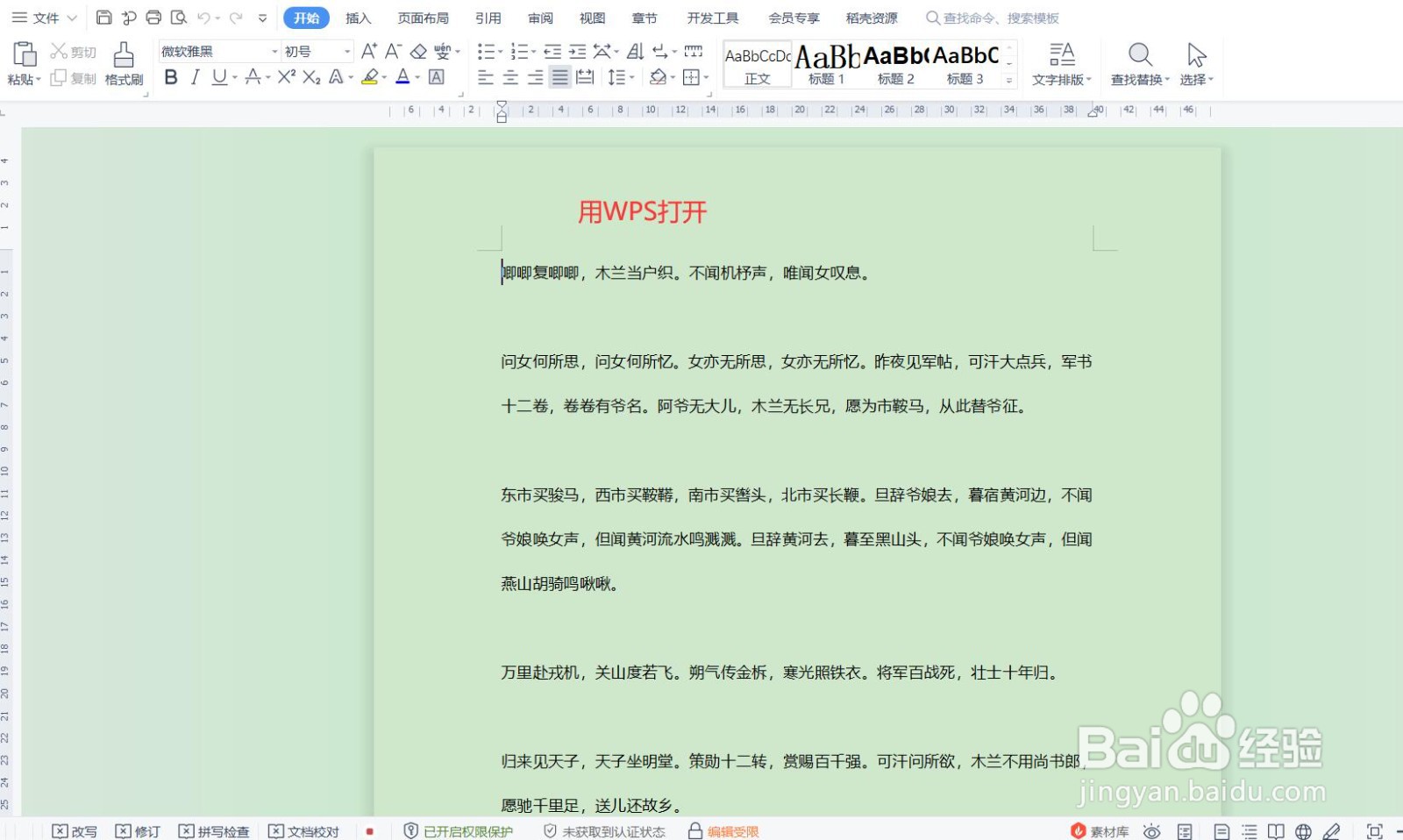Viewport: 1403px width, 840px height.
Task: Align text right
Action: click(535, 77)
